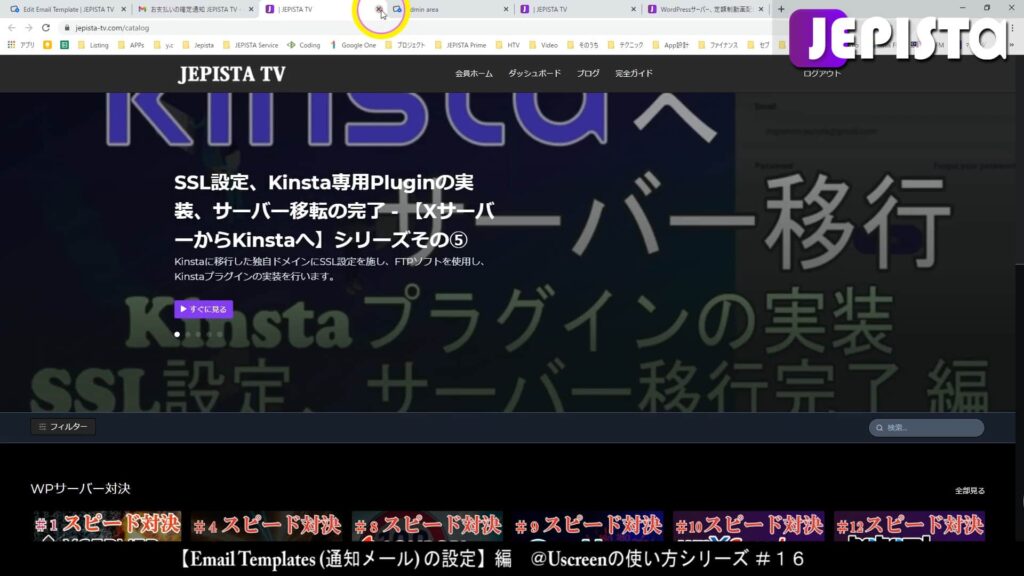The height and width of the screenshot is (576, 1024).
Task: Expand the Listing bookmark folder
Action: click(93, 45)
